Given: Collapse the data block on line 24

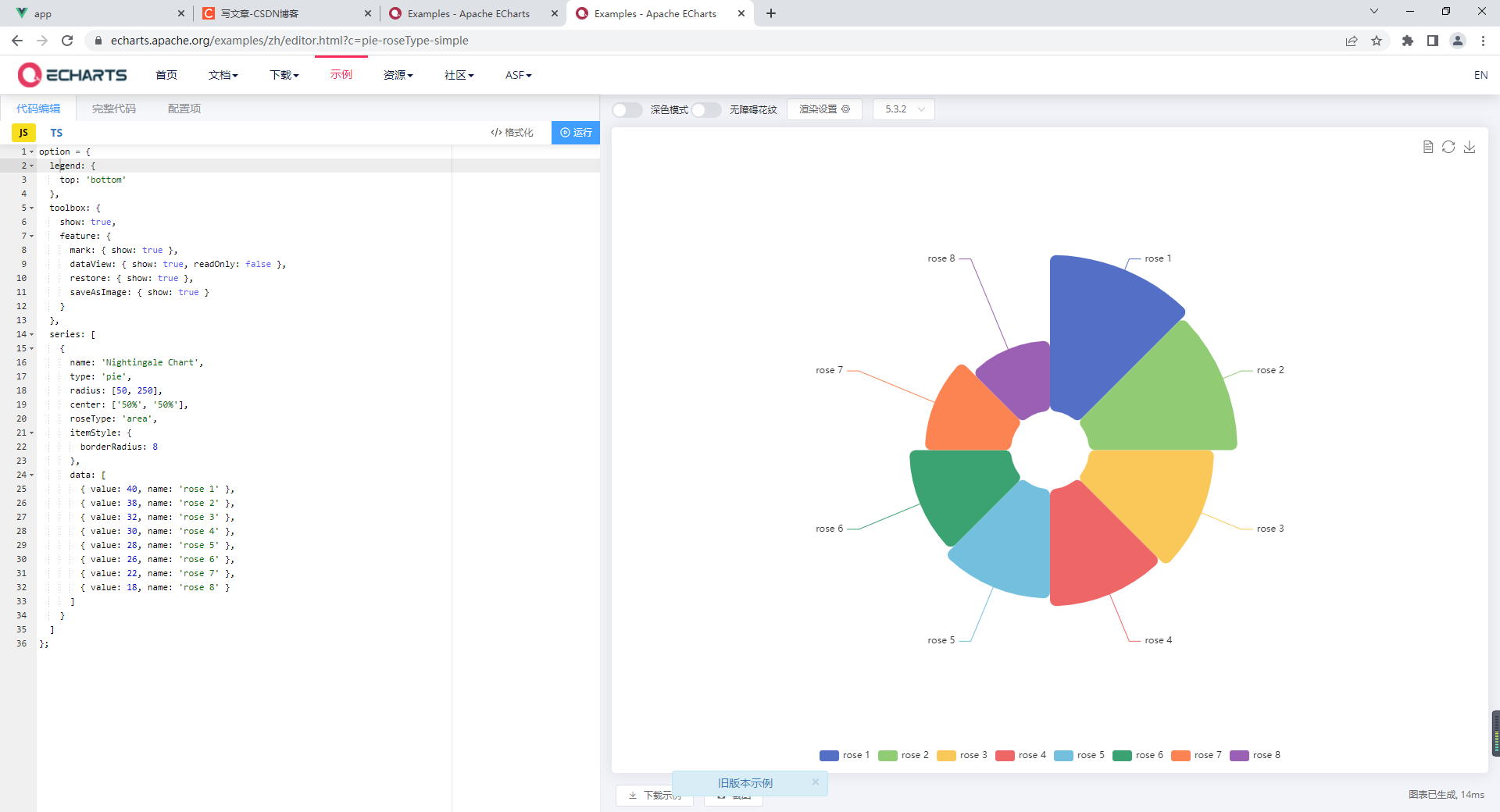Looking at the screenshot, I should coord(32,475).
